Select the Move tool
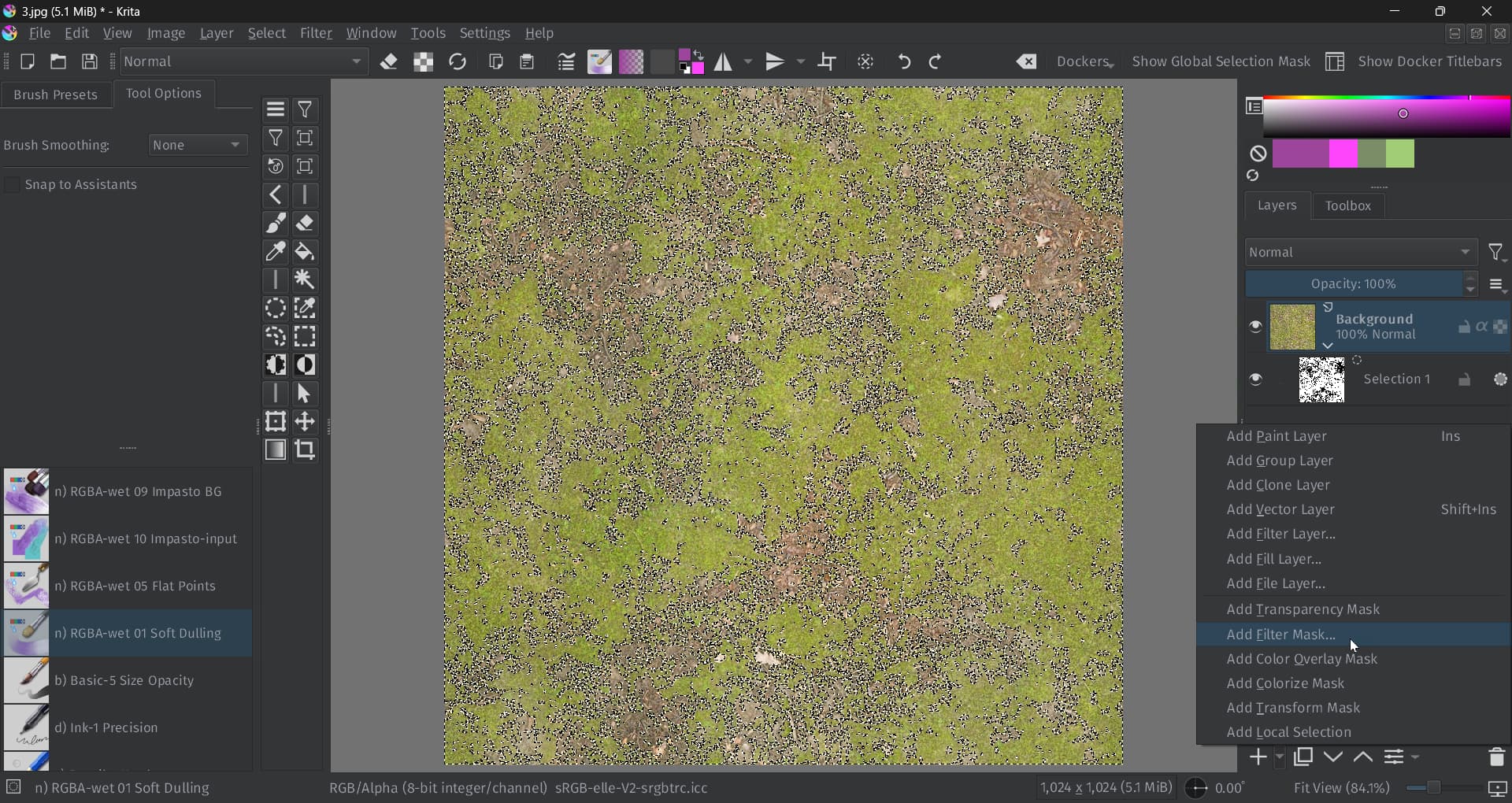Image resolution: width=1512 pixels, height=803 pixels. [x=305, y=422]
